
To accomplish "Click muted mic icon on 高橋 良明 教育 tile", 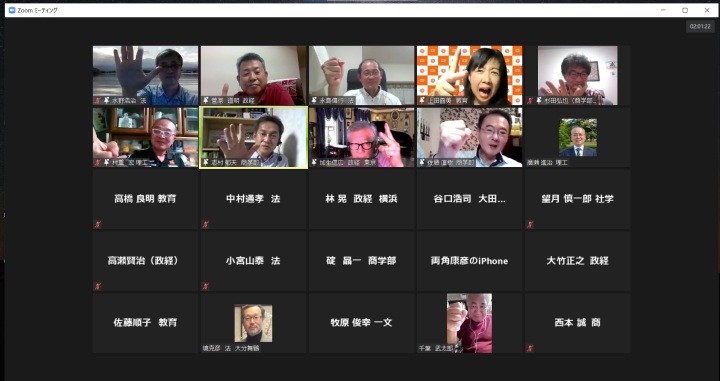I will 98,224.
